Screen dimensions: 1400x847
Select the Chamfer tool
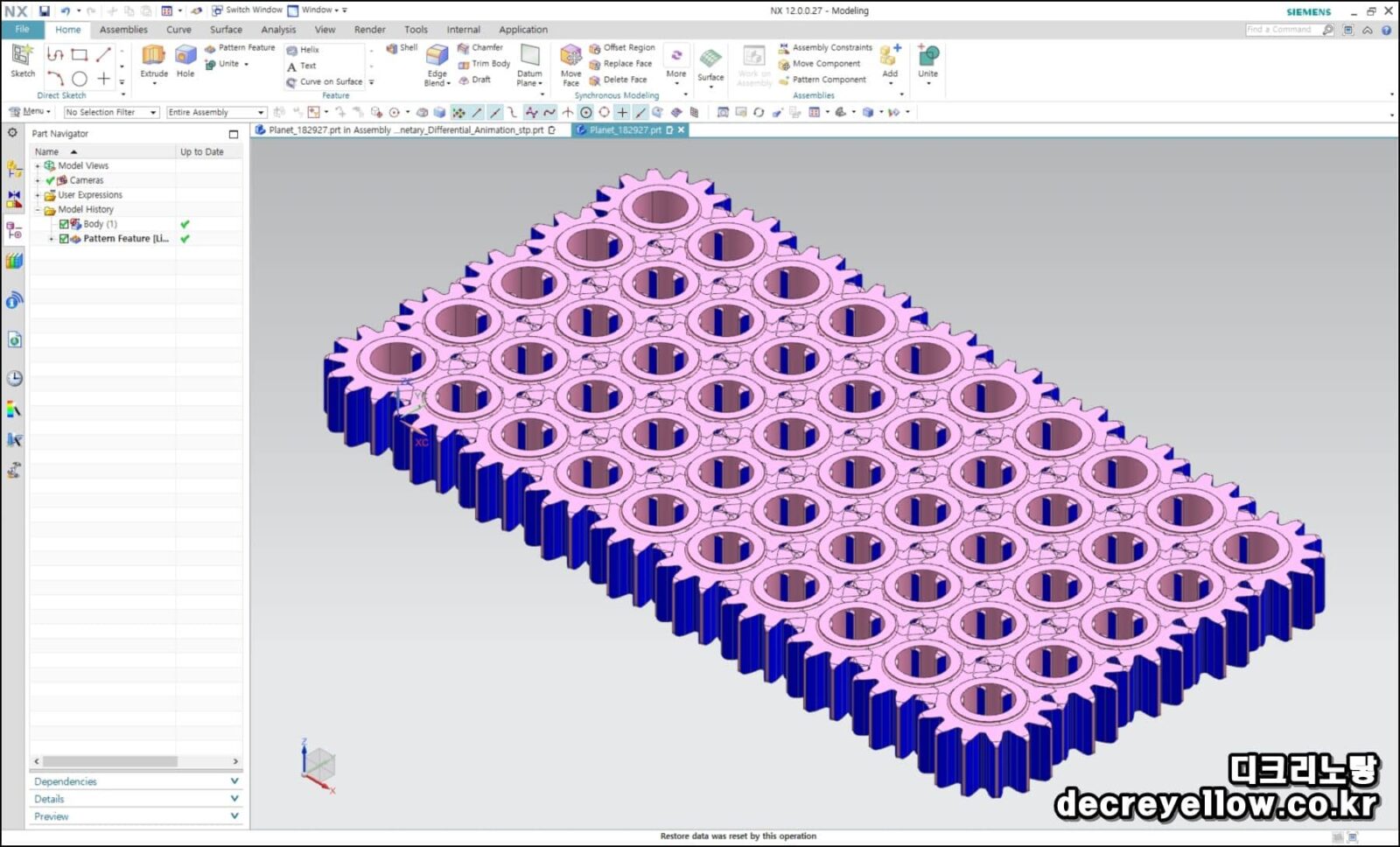point(480,48)
